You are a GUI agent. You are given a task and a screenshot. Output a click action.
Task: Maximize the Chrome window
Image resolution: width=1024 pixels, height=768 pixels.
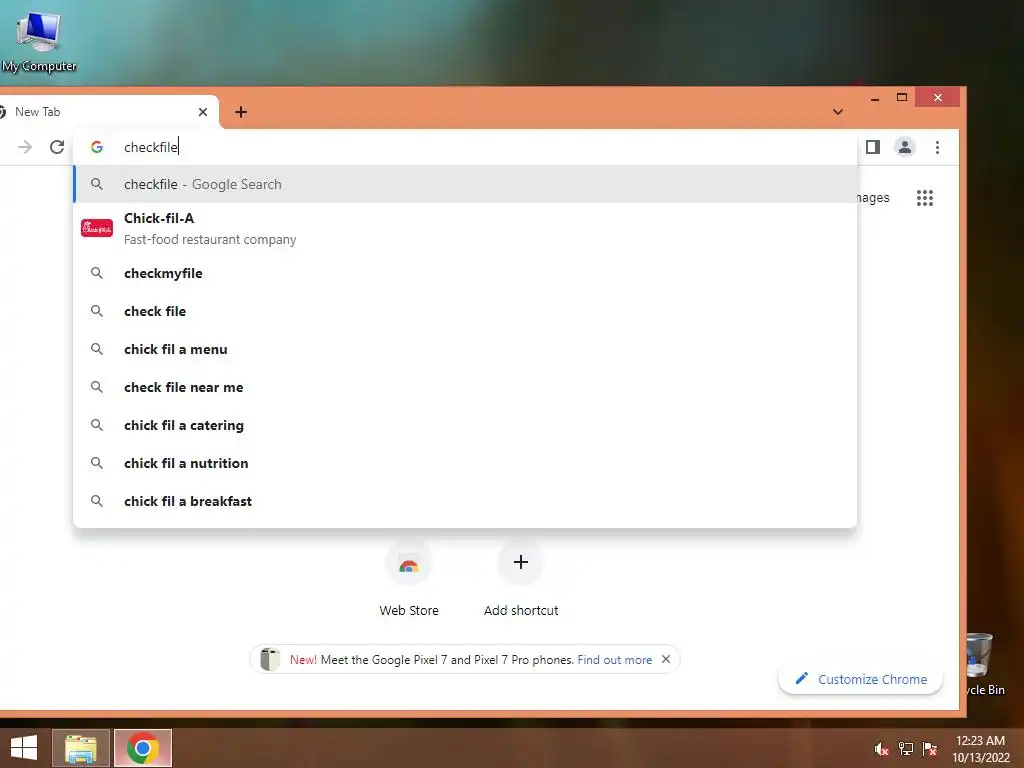[x=902, y=98]
